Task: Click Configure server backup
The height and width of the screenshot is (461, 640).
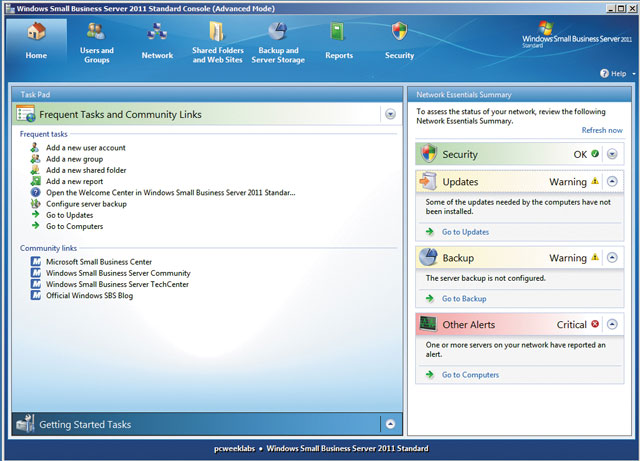Action: 86,204
